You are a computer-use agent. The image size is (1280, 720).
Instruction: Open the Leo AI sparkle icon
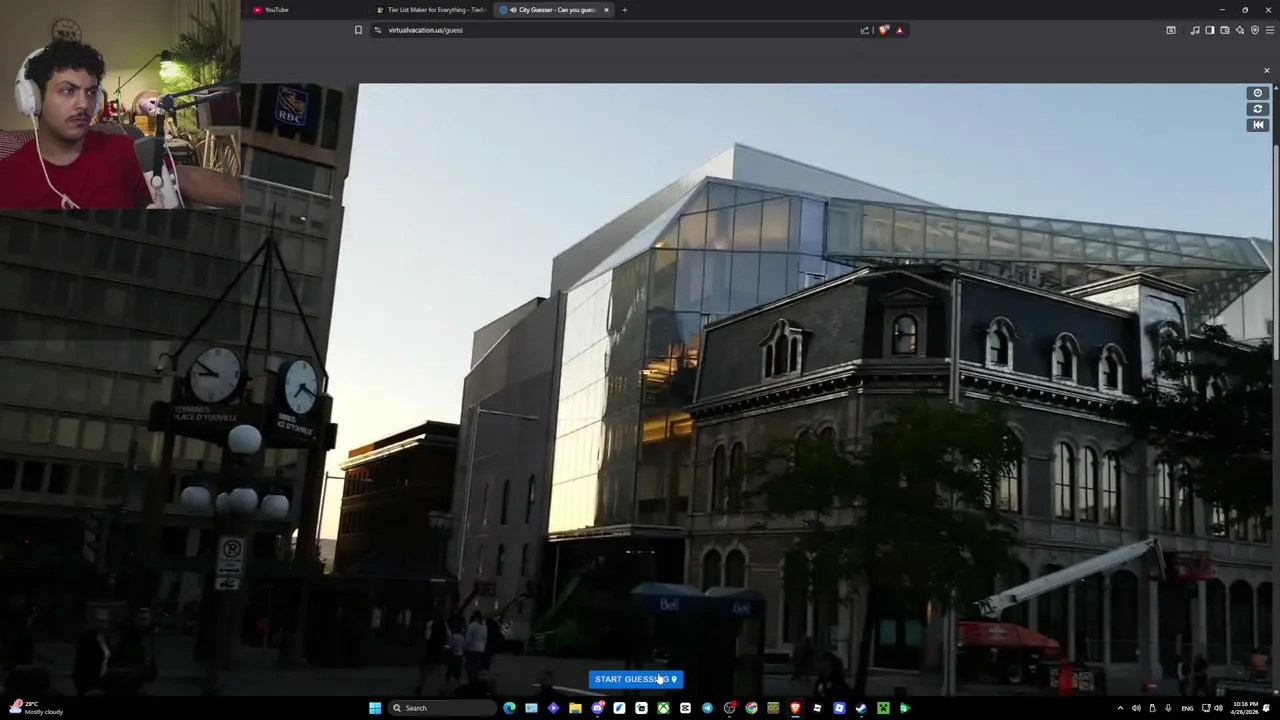click(1240, 30)
